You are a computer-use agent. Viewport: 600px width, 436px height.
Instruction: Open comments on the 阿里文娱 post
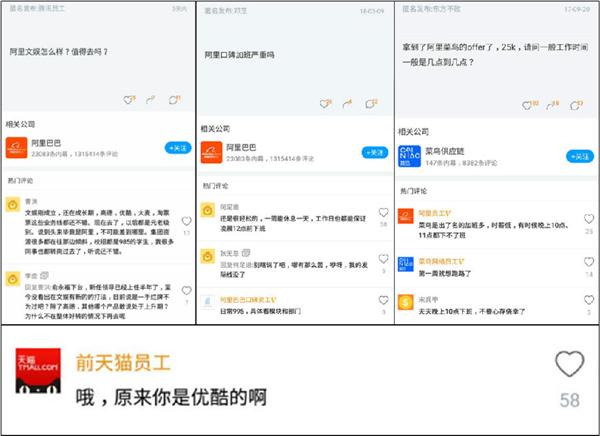pos(174,99)
